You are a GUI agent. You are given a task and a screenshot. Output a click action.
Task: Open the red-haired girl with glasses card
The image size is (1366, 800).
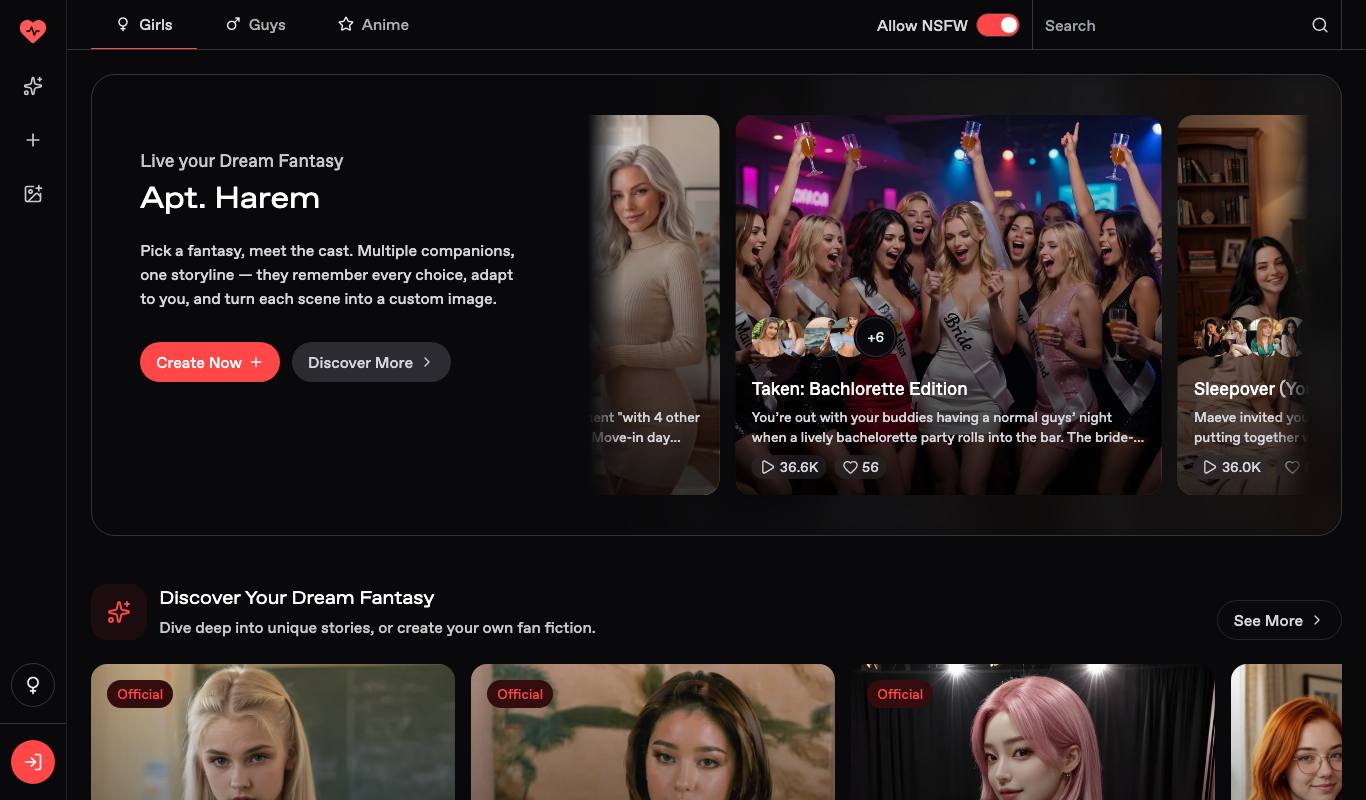pyautogui.click(x=1286, y=732)
